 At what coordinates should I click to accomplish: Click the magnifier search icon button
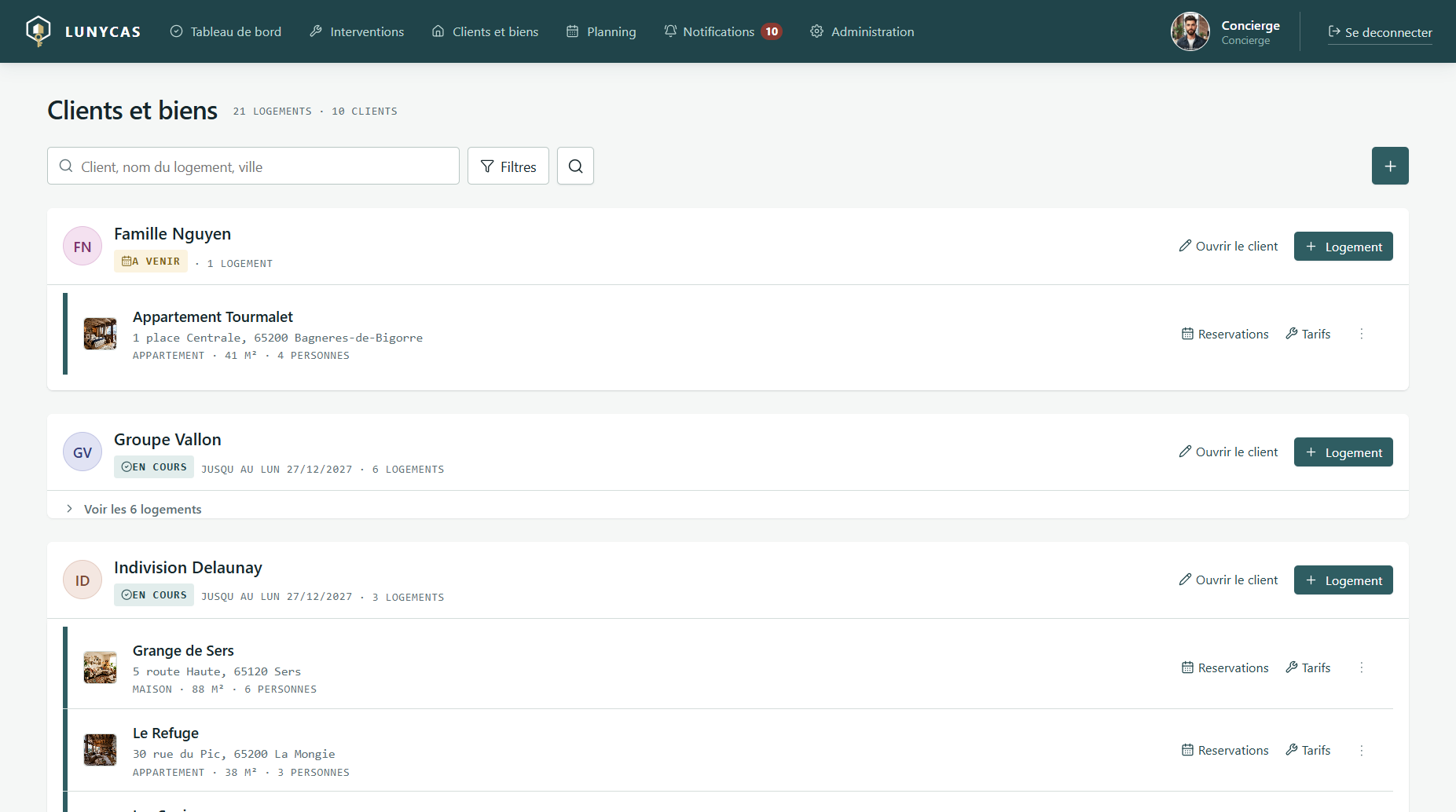point(575,166)
